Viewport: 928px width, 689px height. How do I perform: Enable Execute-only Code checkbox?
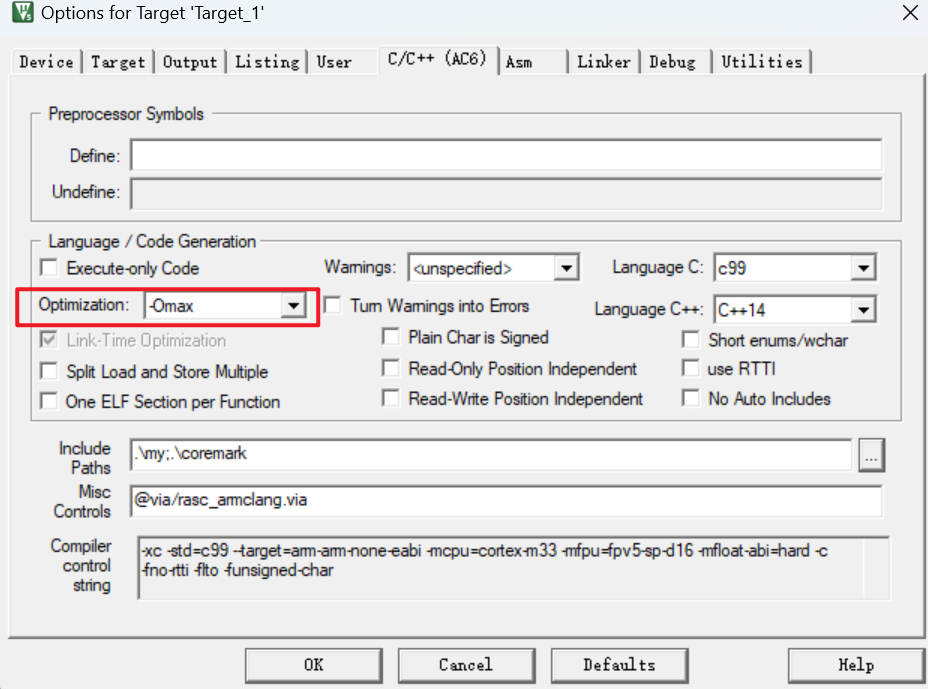(x=49, y=268)
